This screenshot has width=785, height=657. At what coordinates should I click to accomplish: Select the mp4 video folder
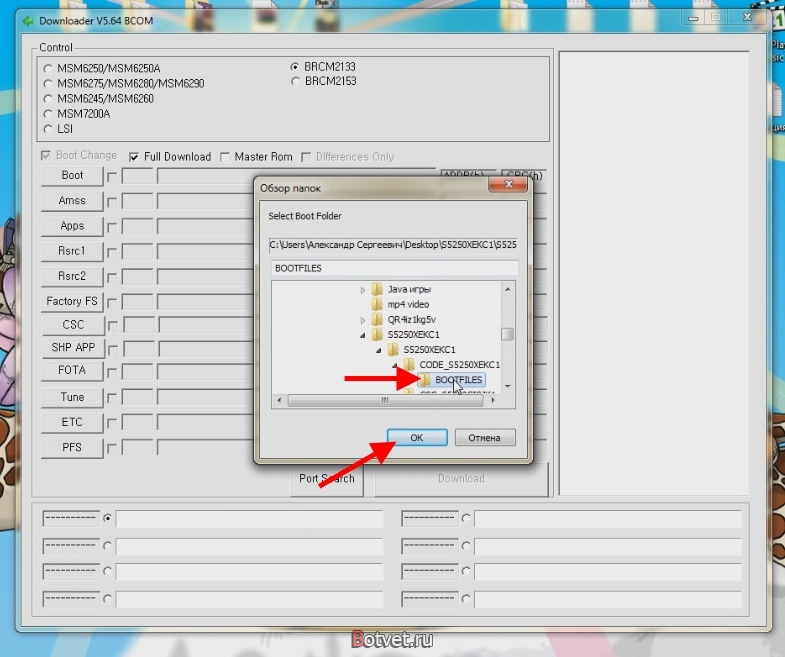[x=408, y=304]
